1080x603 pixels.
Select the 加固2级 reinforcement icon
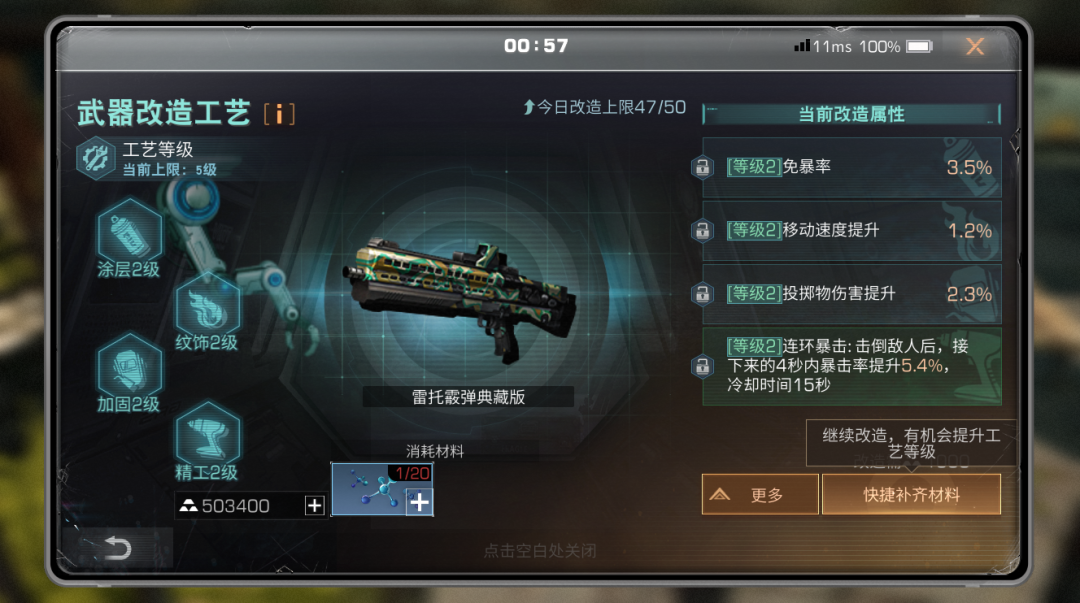(x=129, y=365)
